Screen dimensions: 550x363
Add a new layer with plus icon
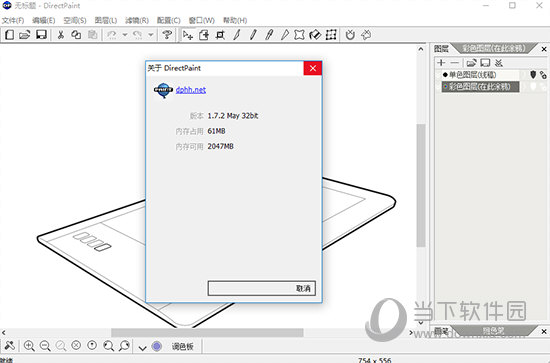441,62
